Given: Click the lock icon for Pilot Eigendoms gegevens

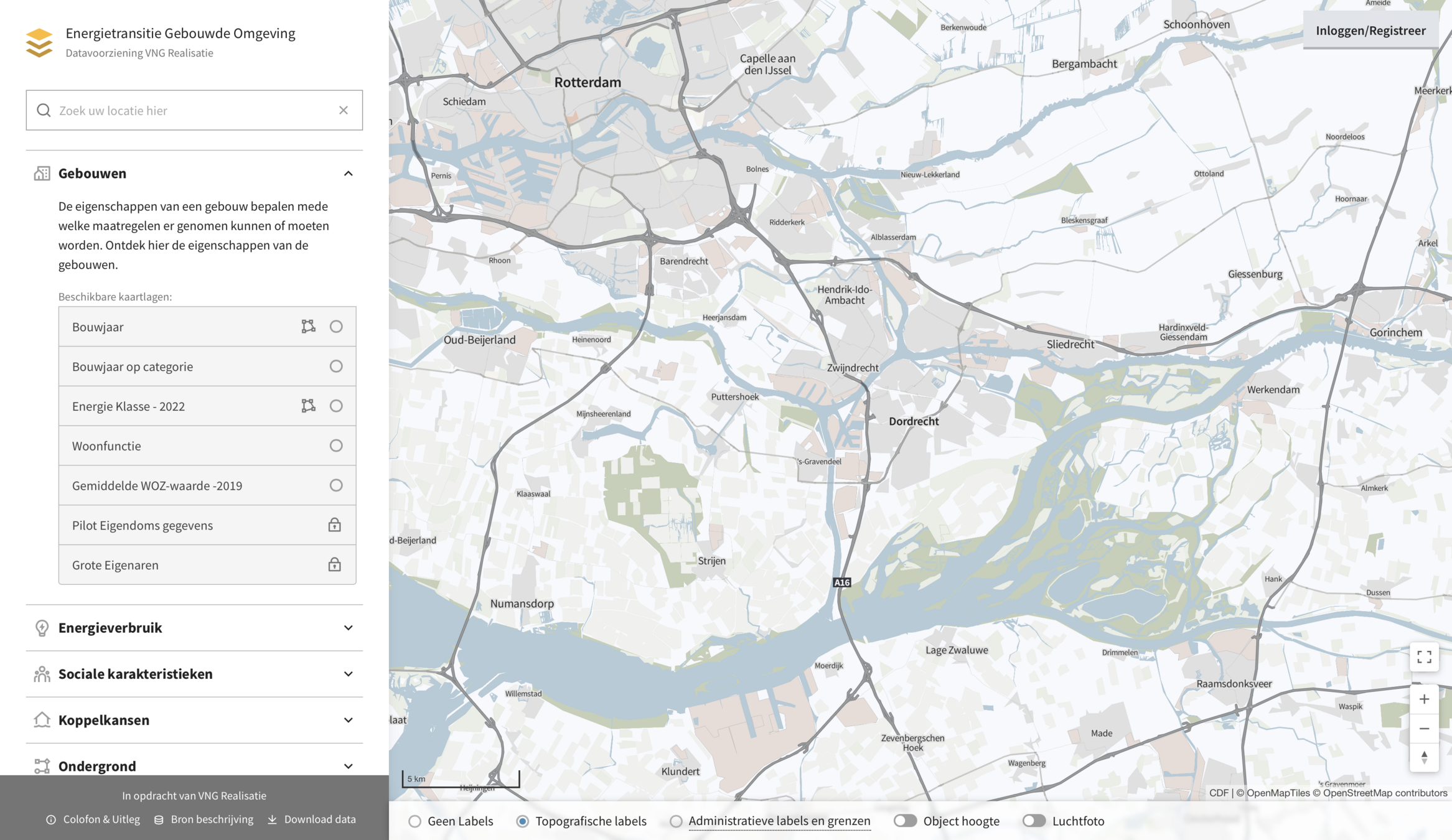Looking at the screenshot, I should pyautogui.click(x=334, y=525).
